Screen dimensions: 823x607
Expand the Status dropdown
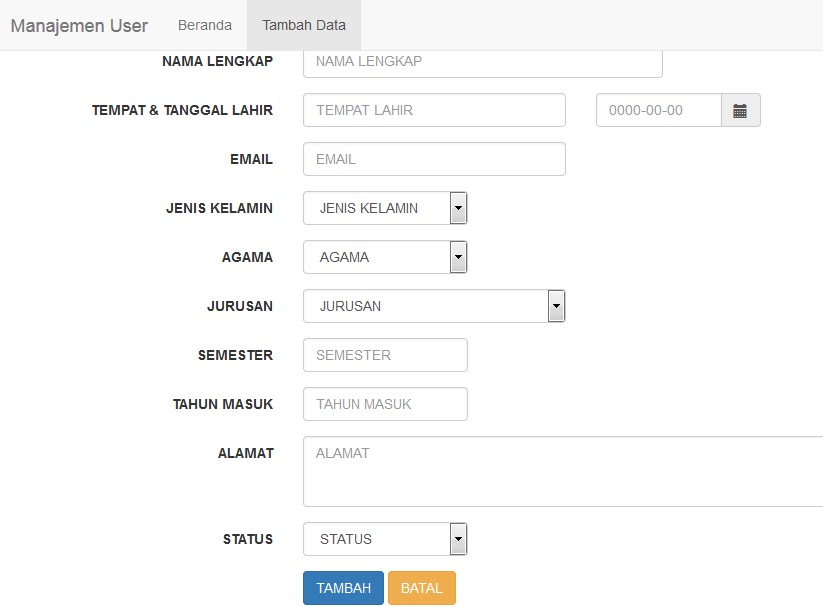click(385, 539)
